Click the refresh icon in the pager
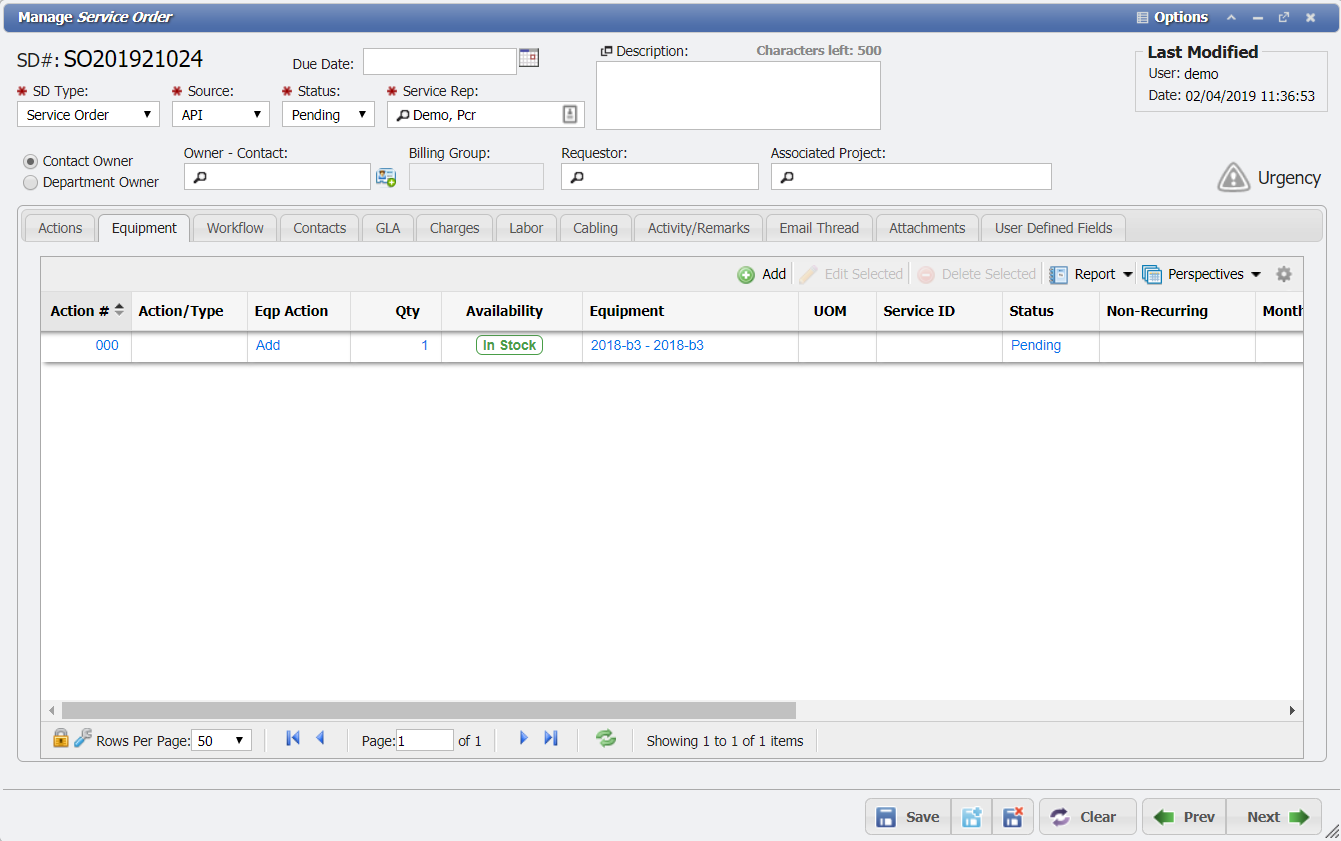The width and height of the screenshot is (1341, 841). coord(606,739)
